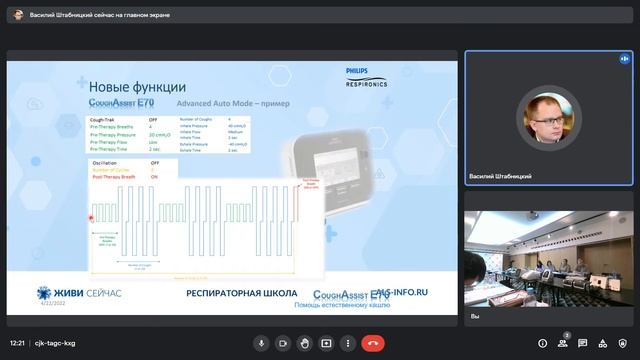Click the speaking indicator on Василий's tile
Screen dimensions: 640x360
click(624, 59)
